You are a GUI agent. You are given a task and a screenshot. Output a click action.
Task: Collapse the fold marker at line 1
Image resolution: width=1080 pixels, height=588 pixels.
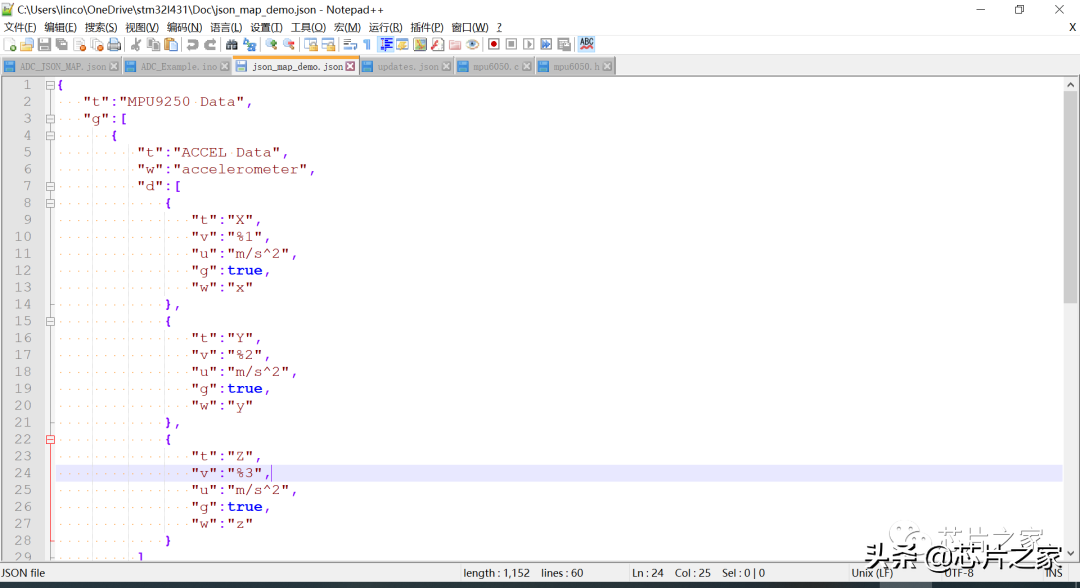(50, 85)
